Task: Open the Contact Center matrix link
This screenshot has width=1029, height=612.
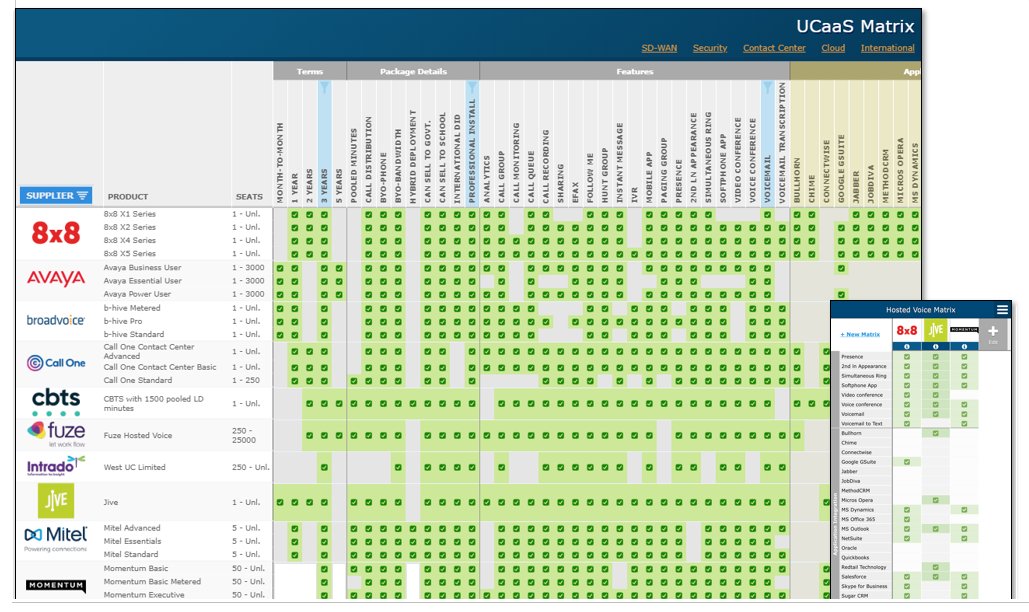Action: (x=774, y=48)
